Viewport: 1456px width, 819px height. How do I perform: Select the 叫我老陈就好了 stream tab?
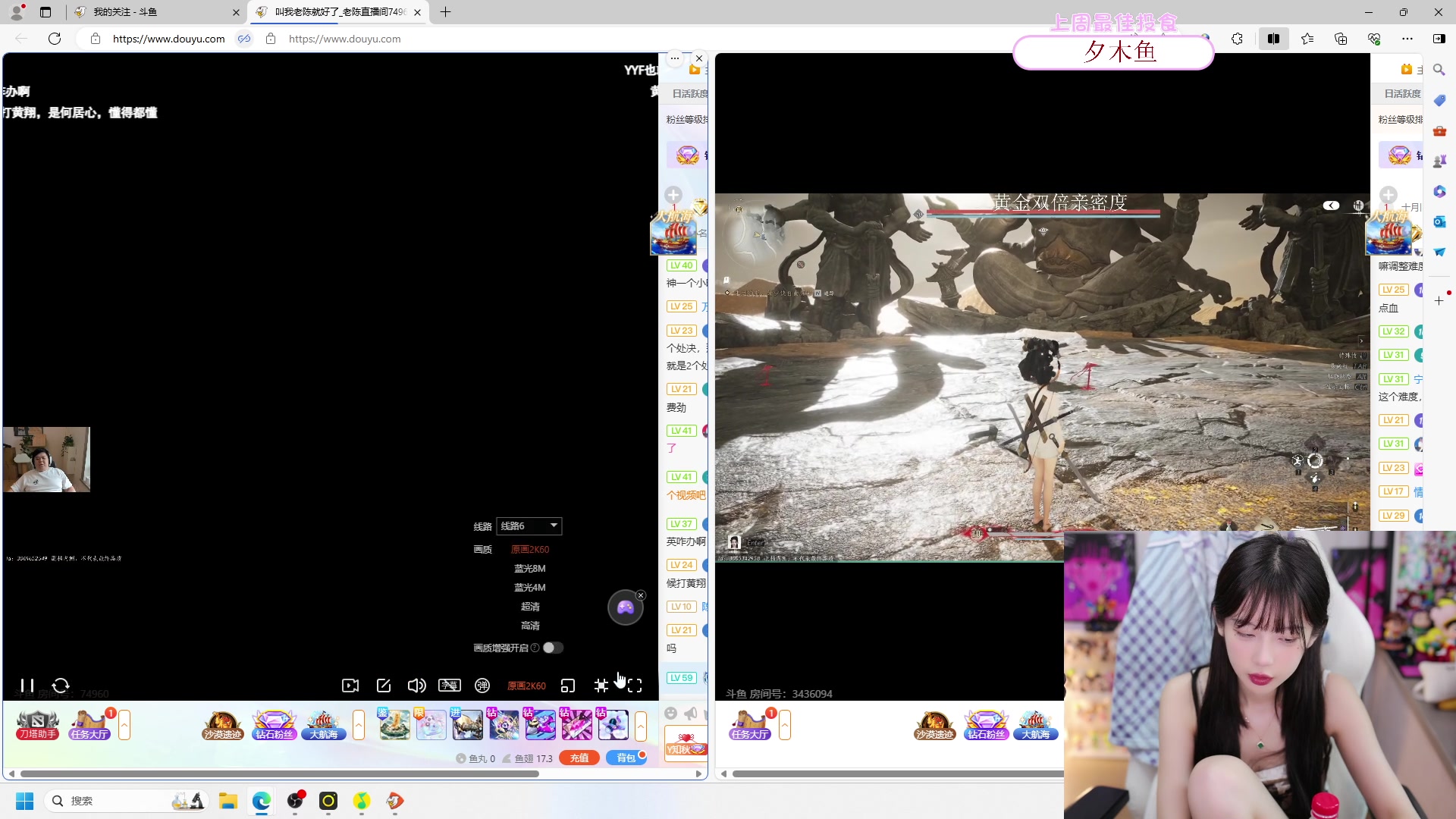pos(339,12)
